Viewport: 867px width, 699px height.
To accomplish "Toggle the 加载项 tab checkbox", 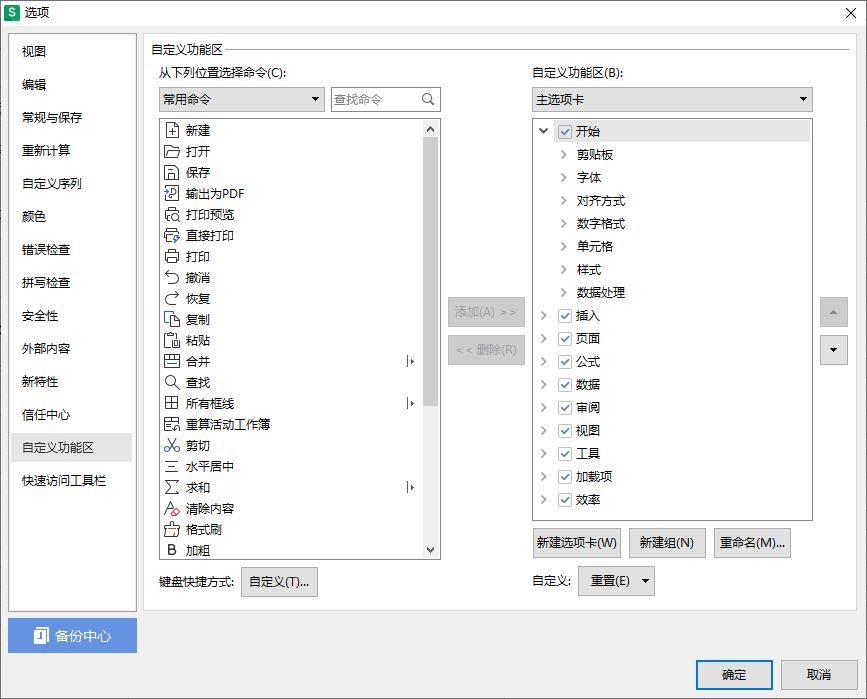I will point(566,476).
